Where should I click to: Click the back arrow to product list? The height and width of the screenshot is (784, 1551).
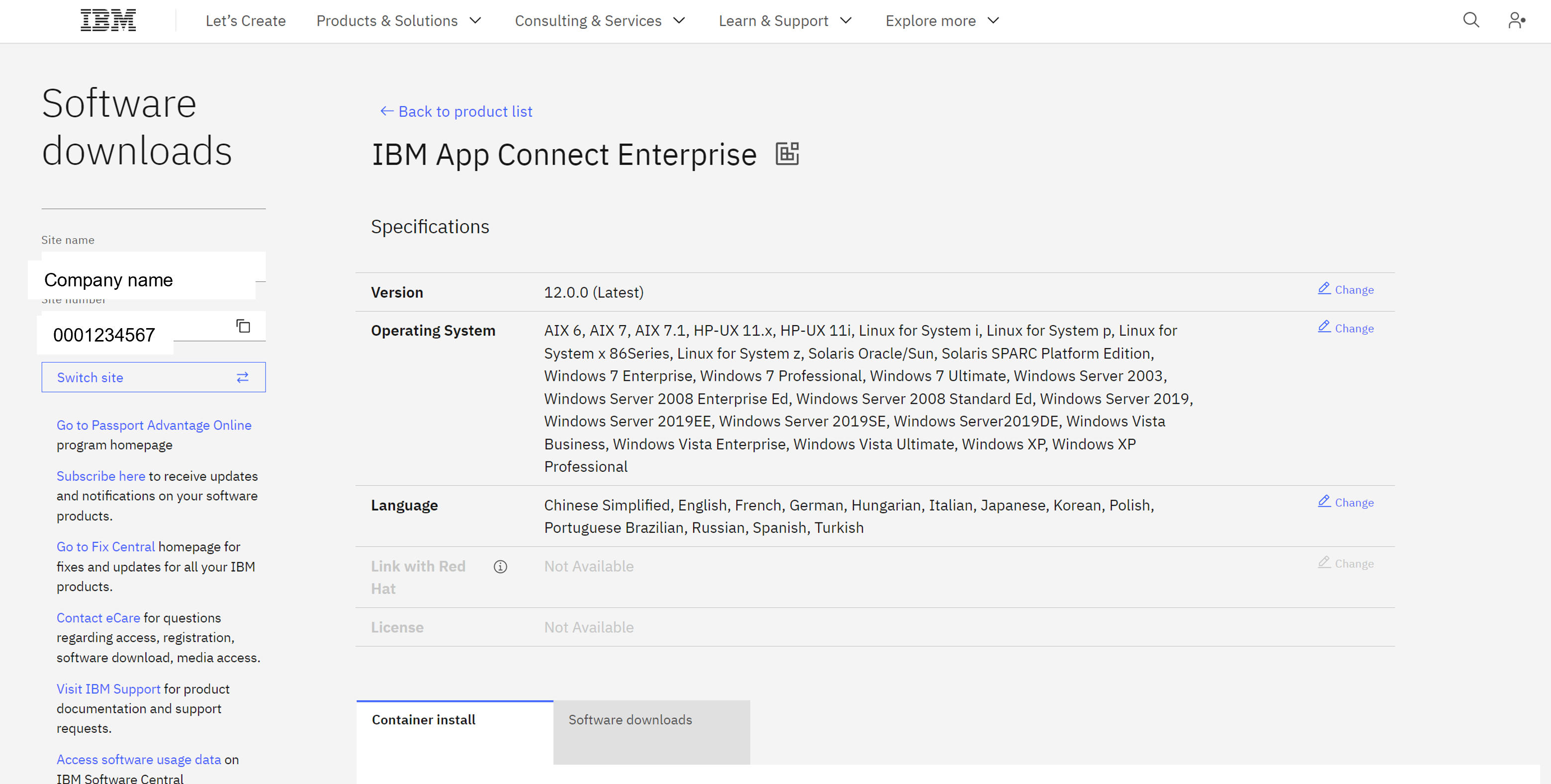point(386,111)
